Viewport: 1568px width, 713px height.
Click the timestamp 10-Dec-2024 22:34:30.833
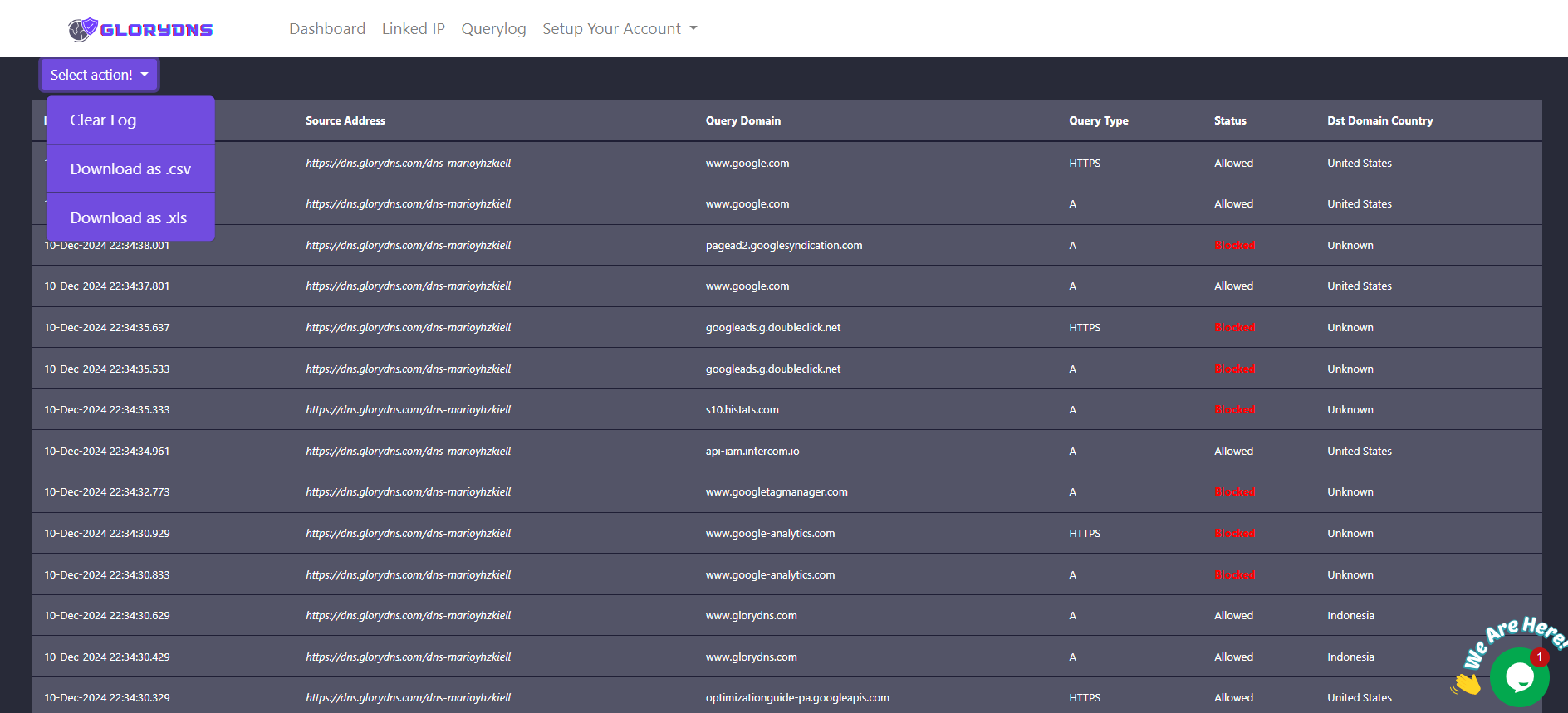pos(107,574)
